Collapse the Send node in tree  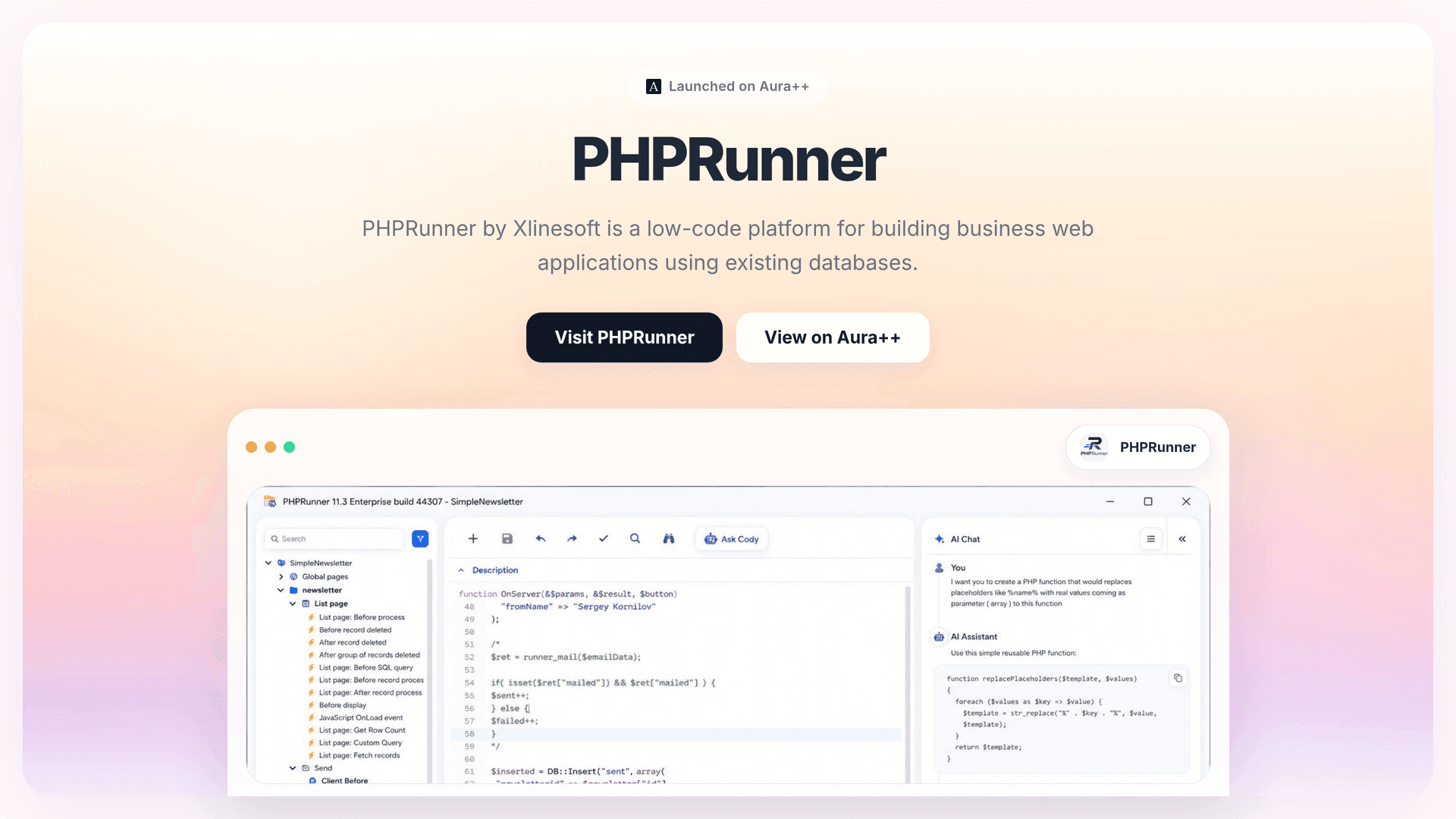click(293, 768)
